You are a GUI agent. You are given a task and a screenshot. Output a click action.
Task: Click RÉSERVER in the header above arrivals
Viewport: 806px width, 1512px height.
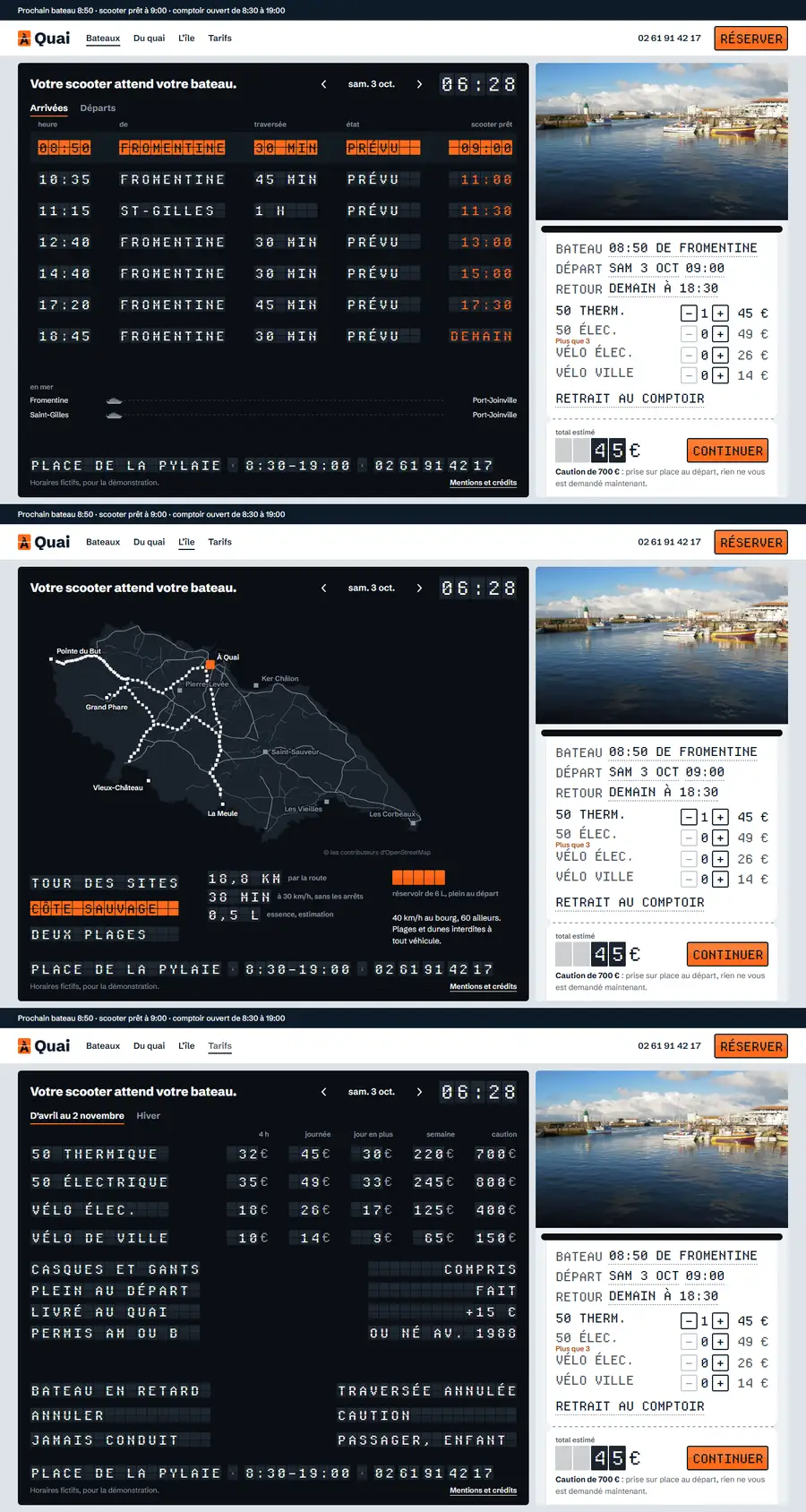(x=751, y=39)
